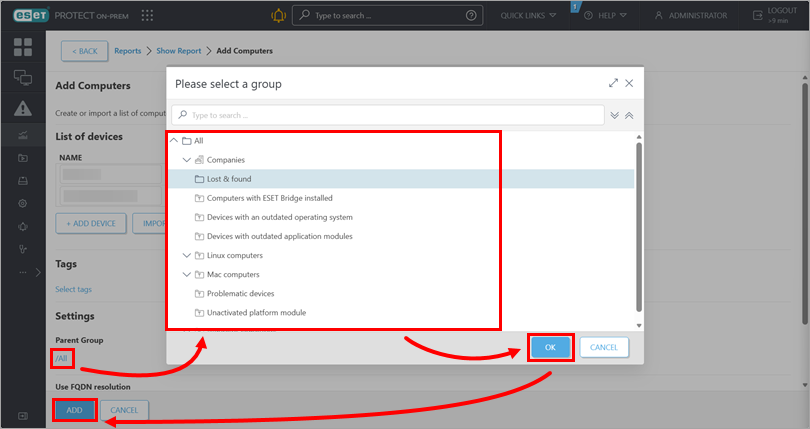Collapse the Companies tree node
810x429 pixels.
(186, 160)
